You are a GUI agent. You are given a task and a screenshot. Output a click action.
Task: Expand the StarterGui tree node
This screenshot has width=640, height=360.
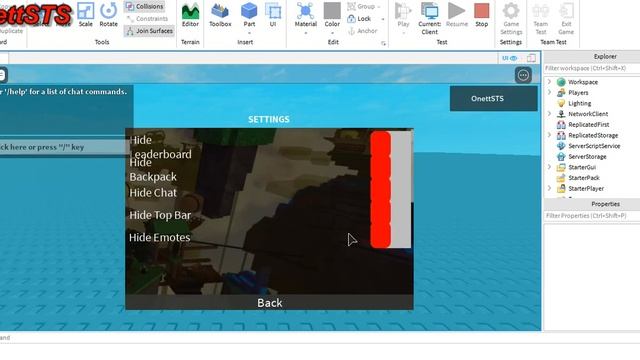(x=549, y=167)
